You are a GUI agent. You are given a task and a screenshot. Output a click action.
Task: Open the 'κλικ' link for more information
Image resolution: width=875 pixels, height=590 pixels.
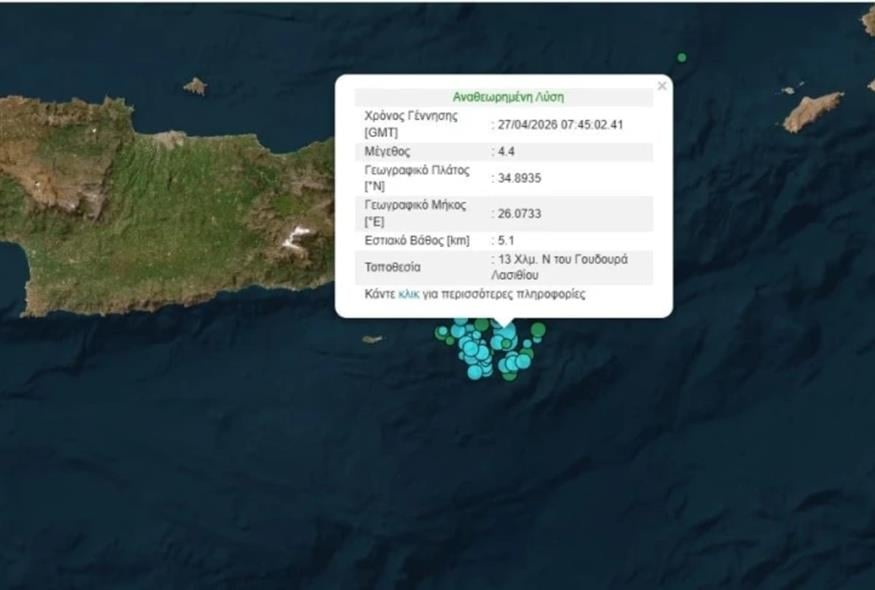click(x=408, y=294)
